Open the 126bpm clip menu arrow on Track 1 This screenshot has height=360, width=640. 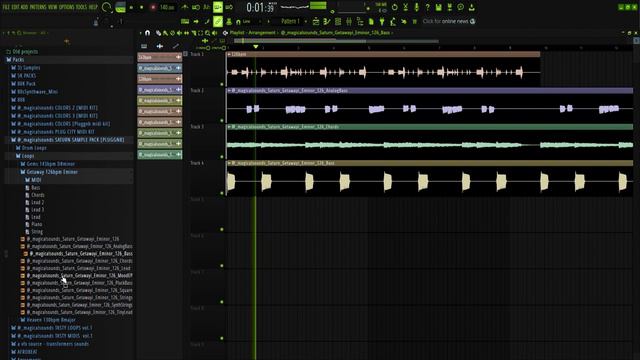[x=229, y=54]
